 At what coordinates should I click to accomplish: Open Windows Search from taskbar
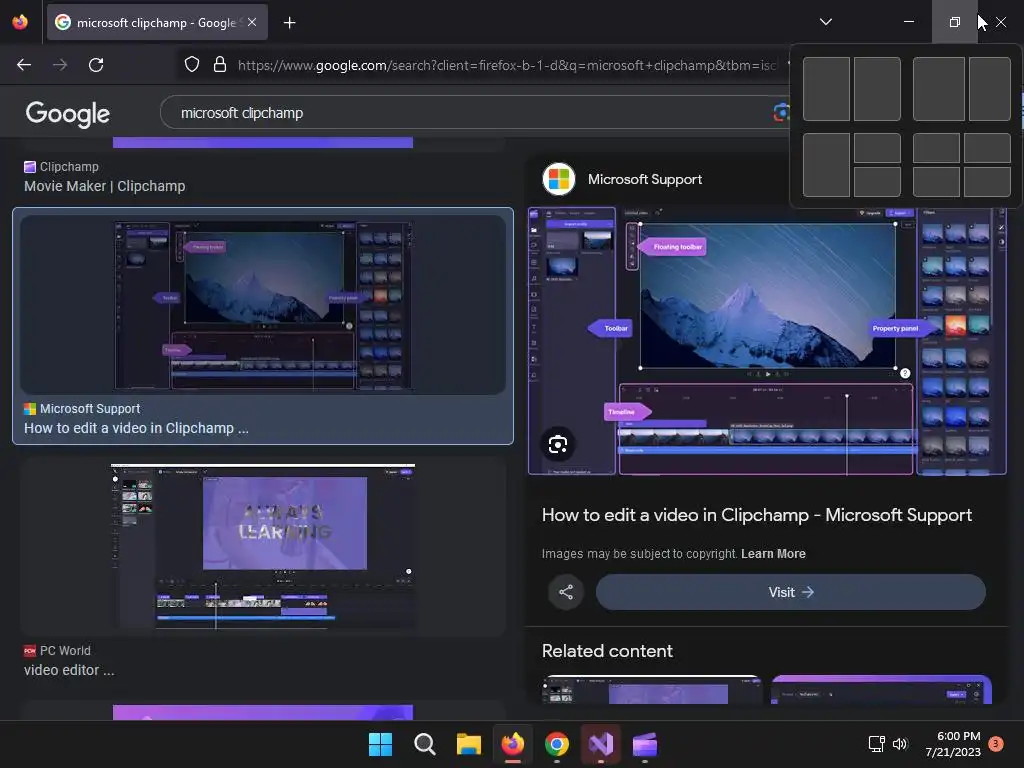click(x=424, y=744)
